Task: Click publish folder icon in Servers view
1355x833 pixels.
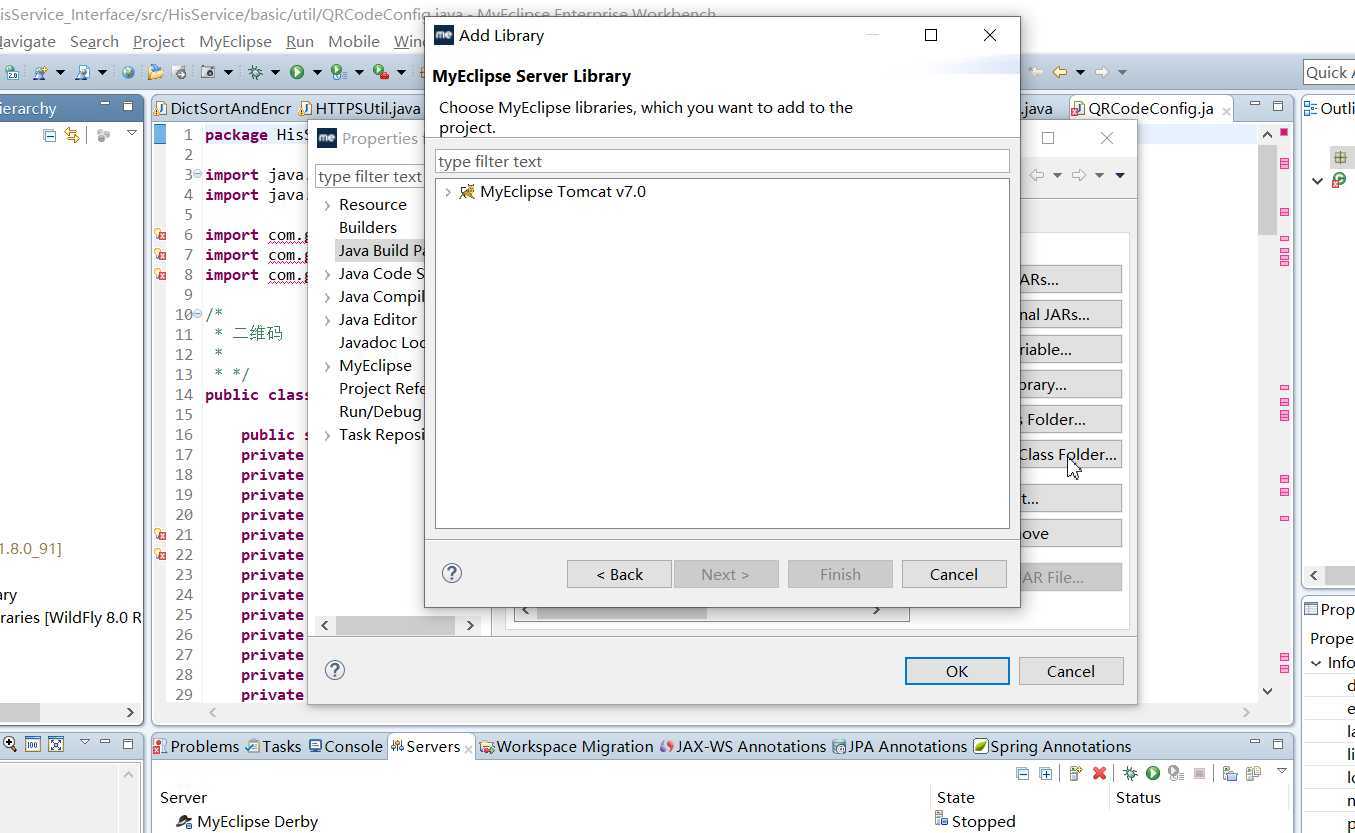Action: (x=1230, y=773)
